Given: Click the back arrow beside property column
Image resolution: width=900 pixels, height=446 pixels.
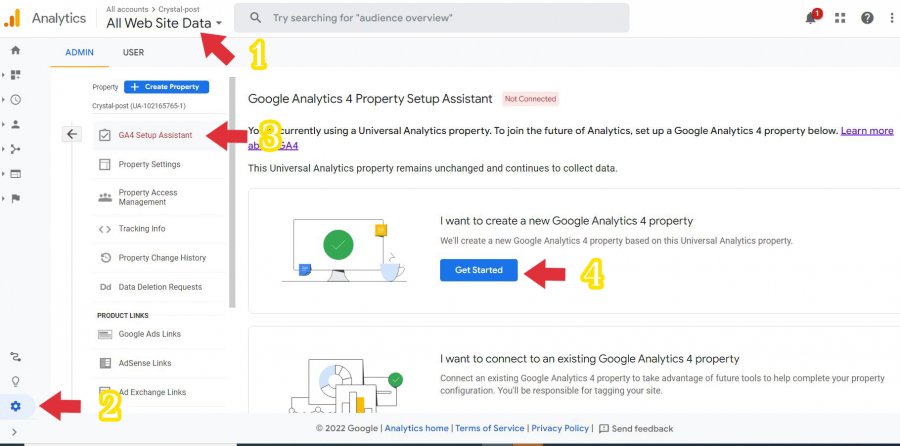Looking at the screenshot, I should click(x=71, y=134).
